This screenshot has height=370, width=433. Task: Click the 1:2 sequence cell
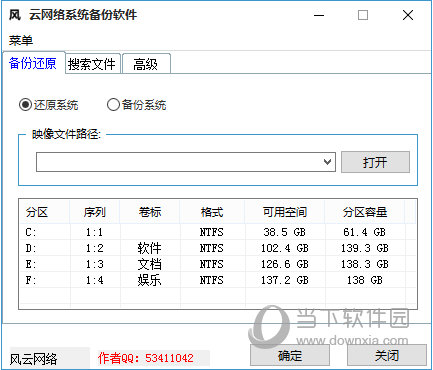[95, 248]
